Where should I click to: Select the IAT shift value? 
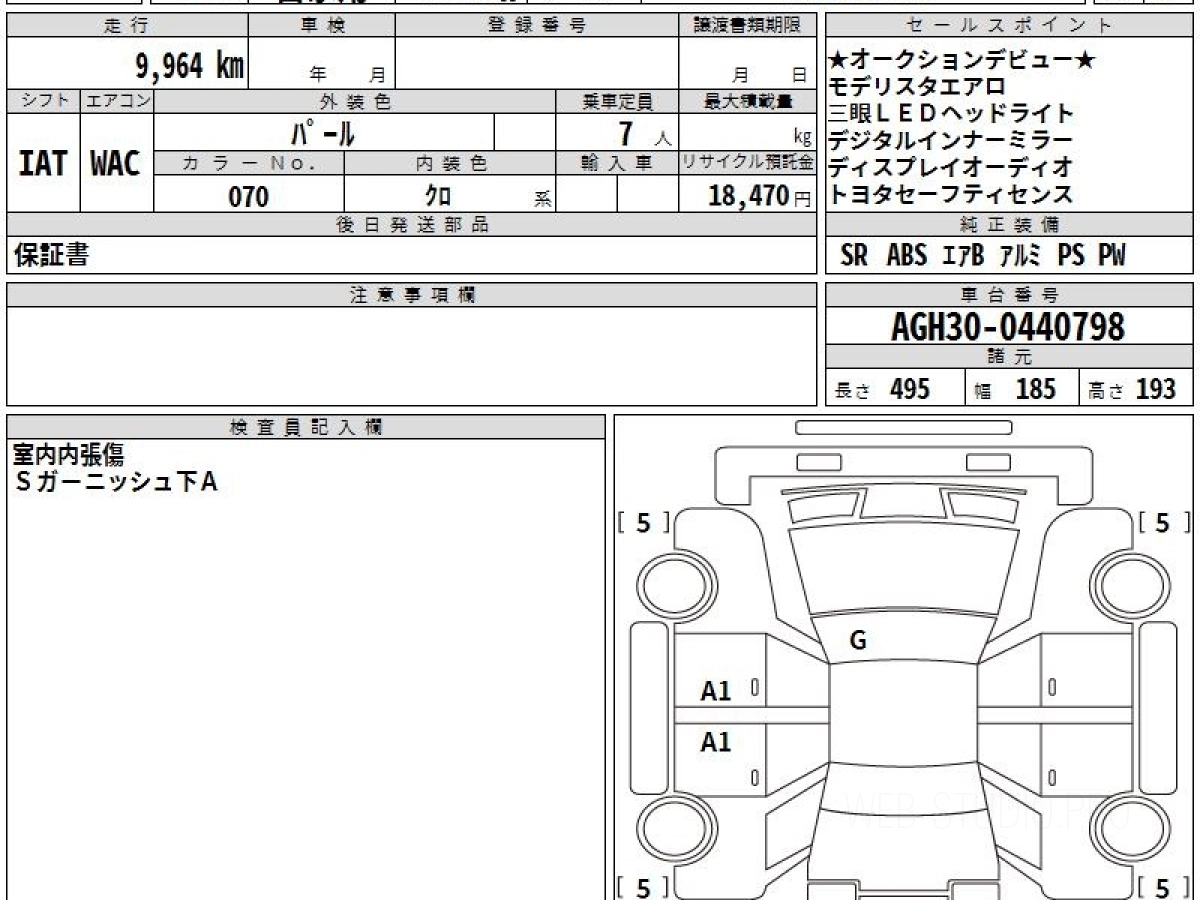click(43, 163)
